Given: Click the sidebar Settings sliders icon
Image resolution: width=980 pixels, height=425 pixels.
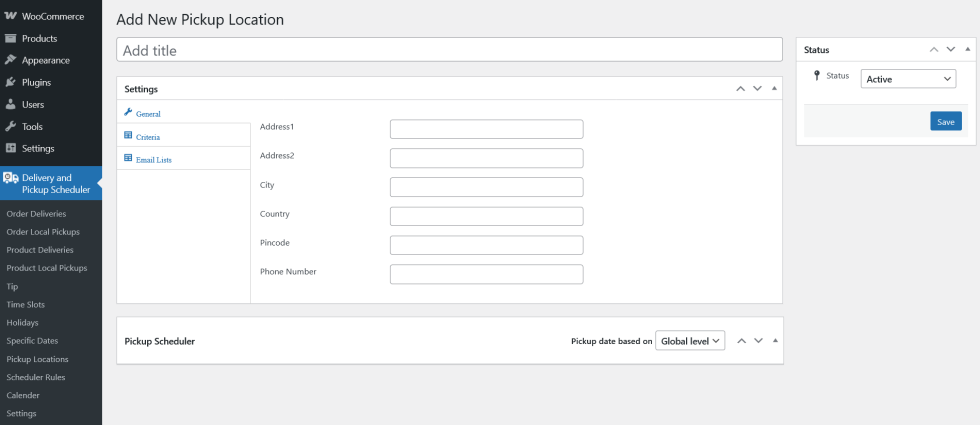Looking at the screenshot, I should pyautogui.click(x=10, y=148).
